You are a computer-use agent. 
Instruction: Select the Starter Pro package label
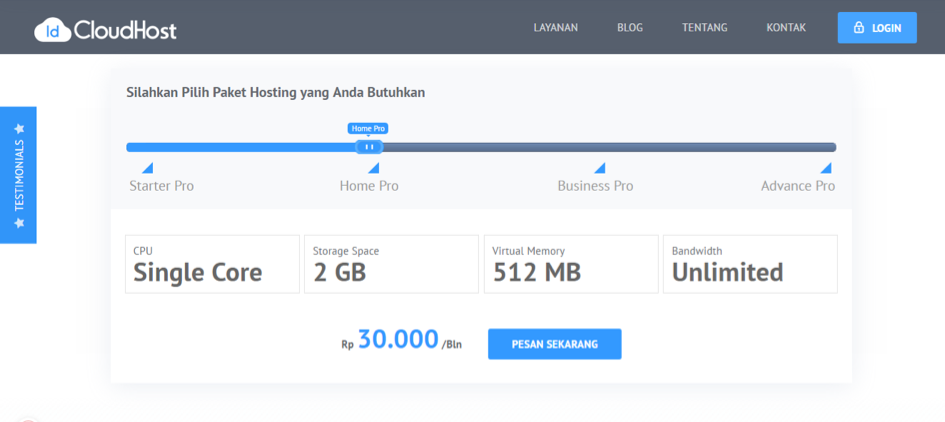click(162, 186)
